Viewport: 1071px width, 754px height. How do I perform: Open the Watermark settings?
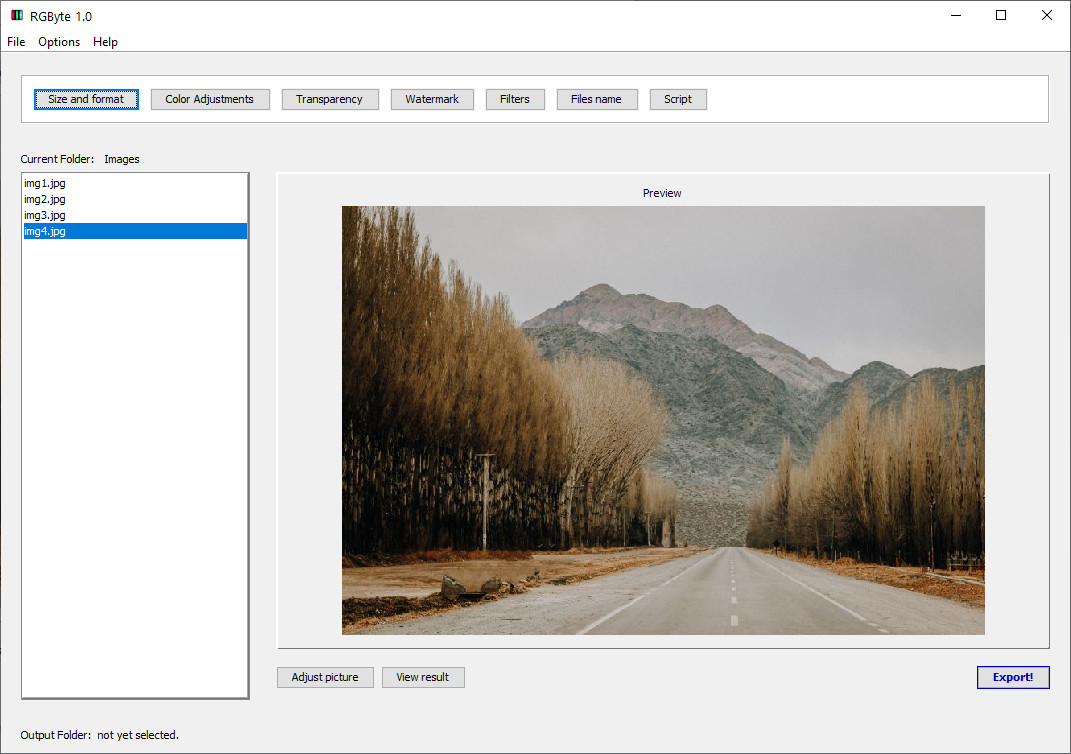pyautogui.click(x=432, y=99)
